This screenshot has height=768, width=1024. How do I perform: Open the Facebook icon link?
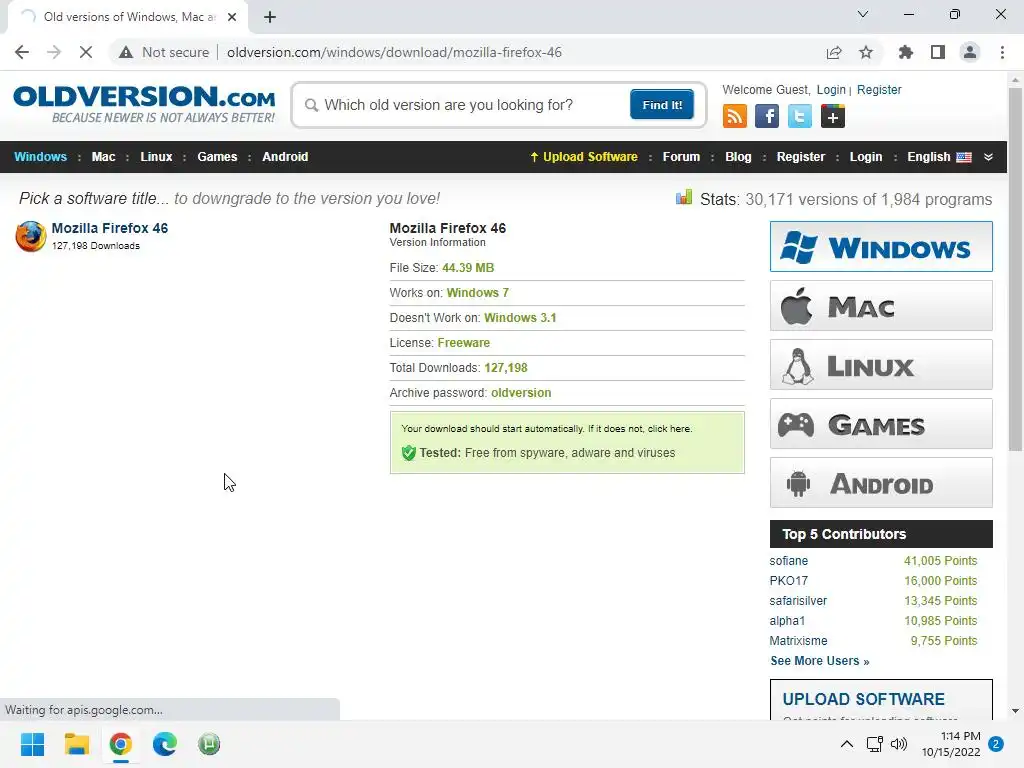pos(767,117)
